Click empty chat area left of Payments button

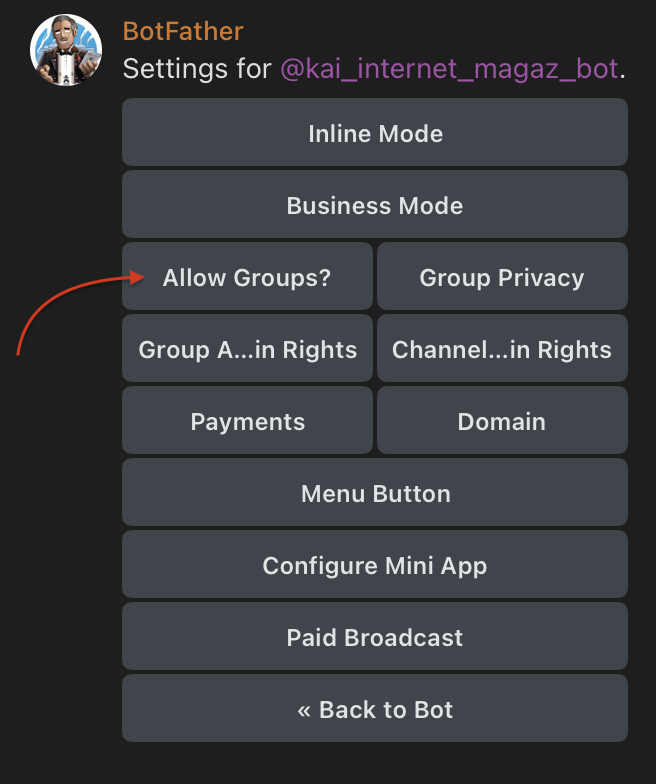point(60,422)
